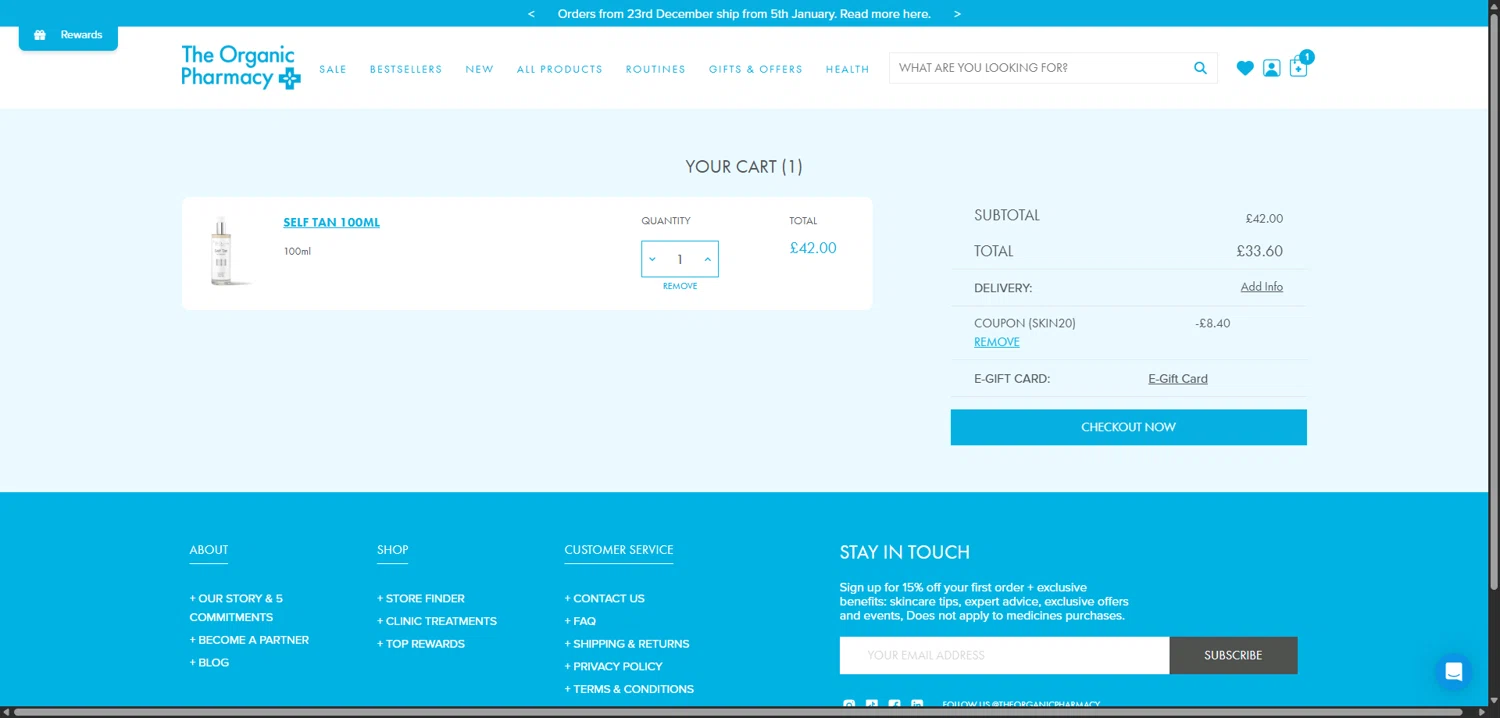1500x718 pixels.
Task: Click CHECKOUT NOW button
Action: tap(1129, 427)
